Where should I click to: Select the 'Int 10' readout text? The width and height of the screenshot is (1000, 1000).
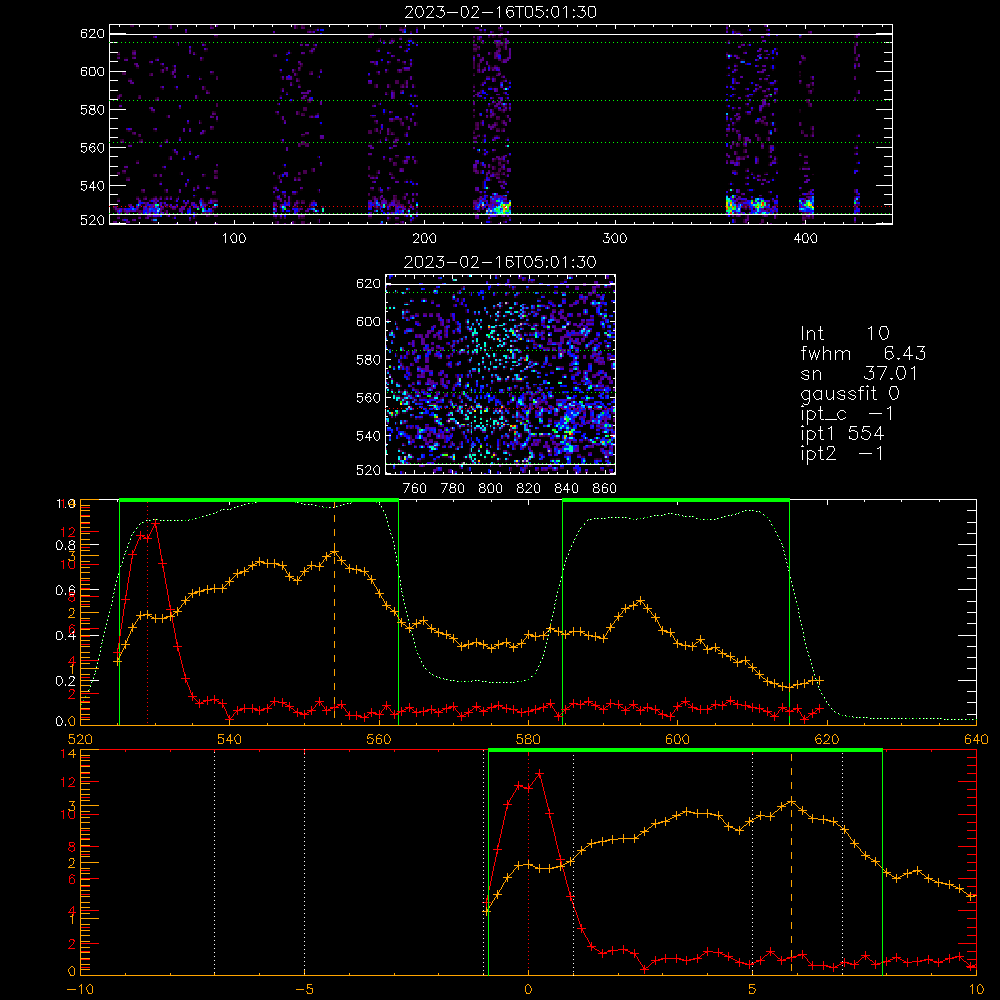[845, 334]
